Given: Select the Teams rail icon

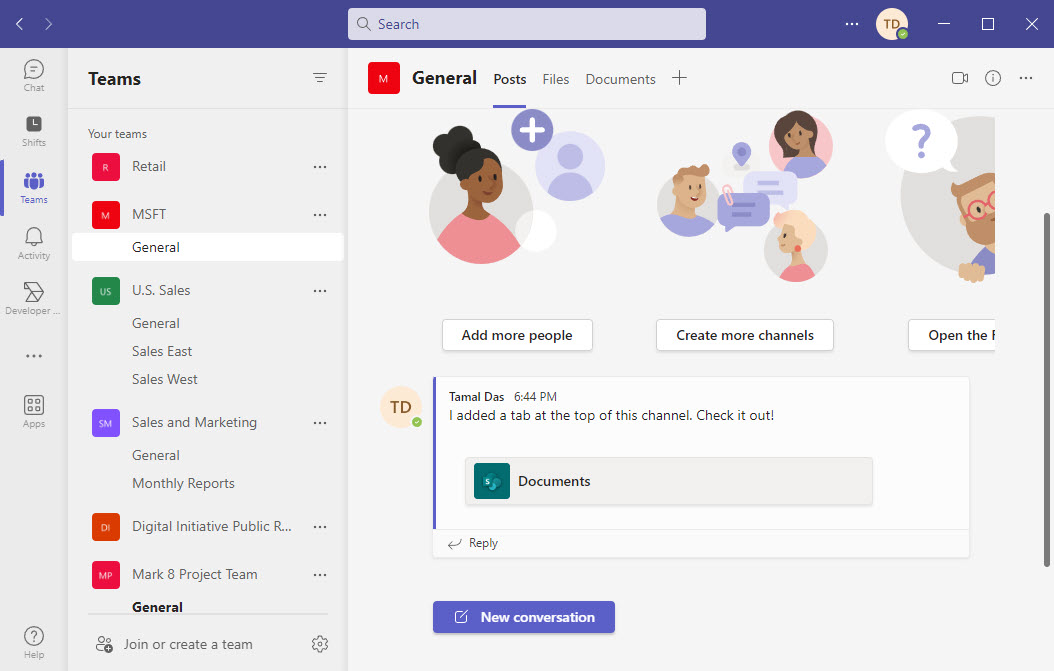Looking at the screenshot, I should click(x=34, y=188).
